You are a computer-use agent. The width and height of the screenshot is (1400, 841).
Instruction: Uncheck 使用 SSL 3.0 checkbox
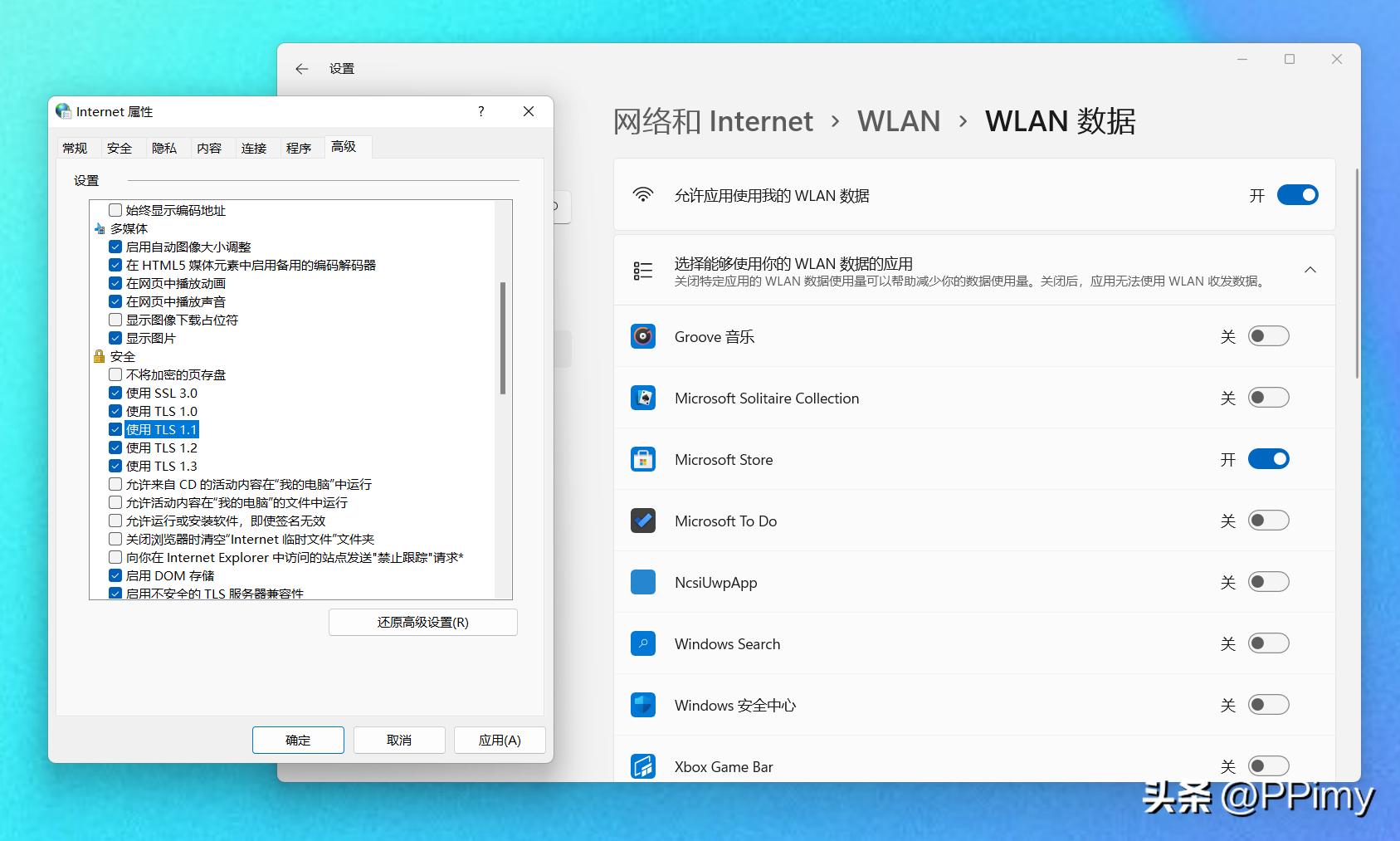(x=115, y=393)
